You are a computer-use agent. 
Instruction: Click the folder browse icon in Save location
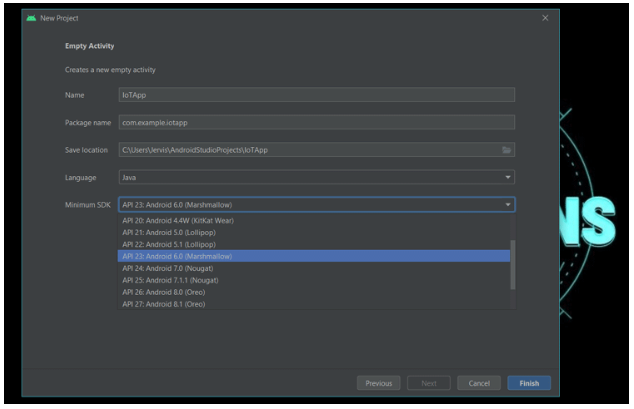pos(506,150)
